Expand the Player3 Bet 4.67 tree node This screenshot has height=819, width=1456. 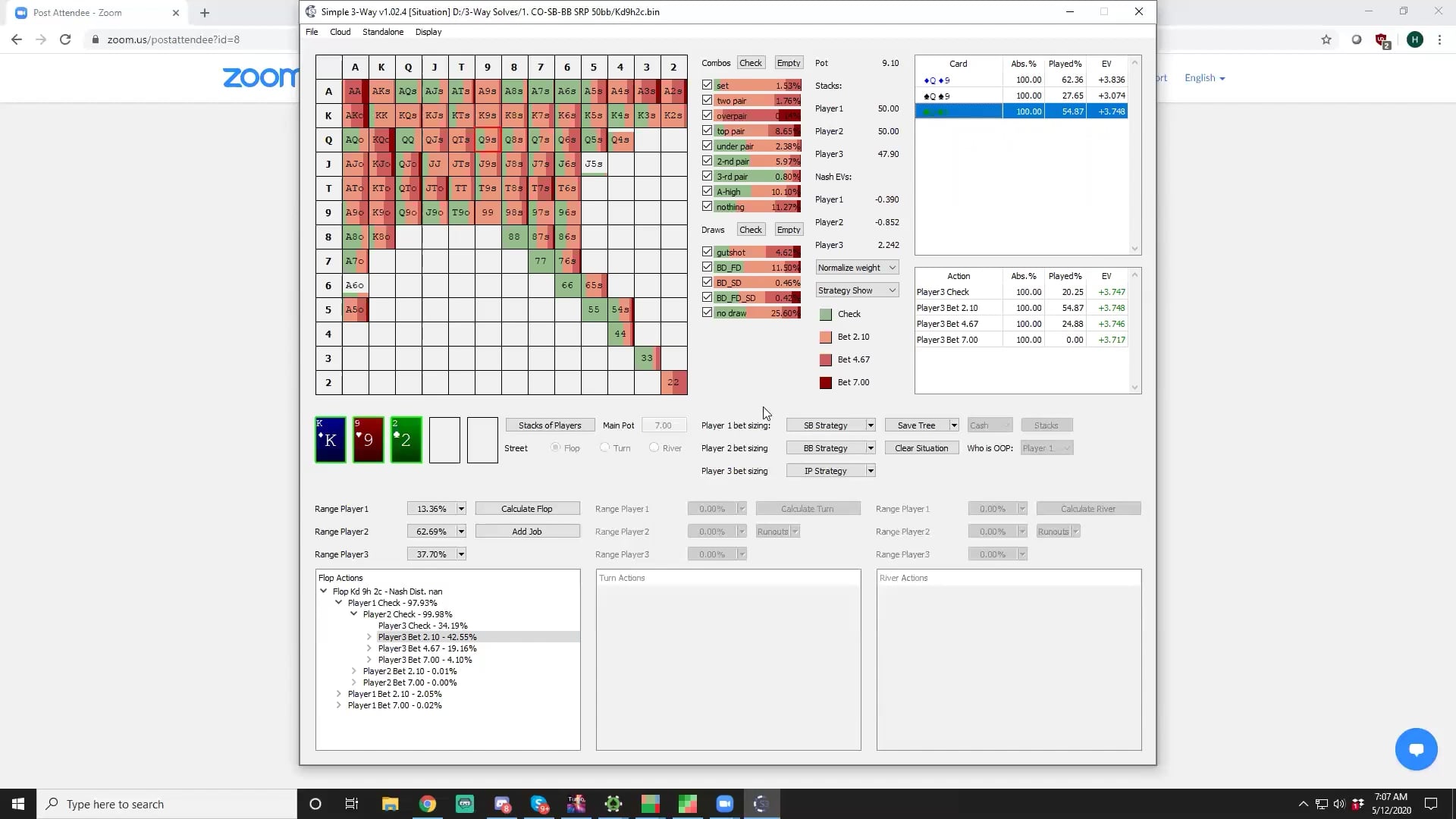[x=369, y=648]
